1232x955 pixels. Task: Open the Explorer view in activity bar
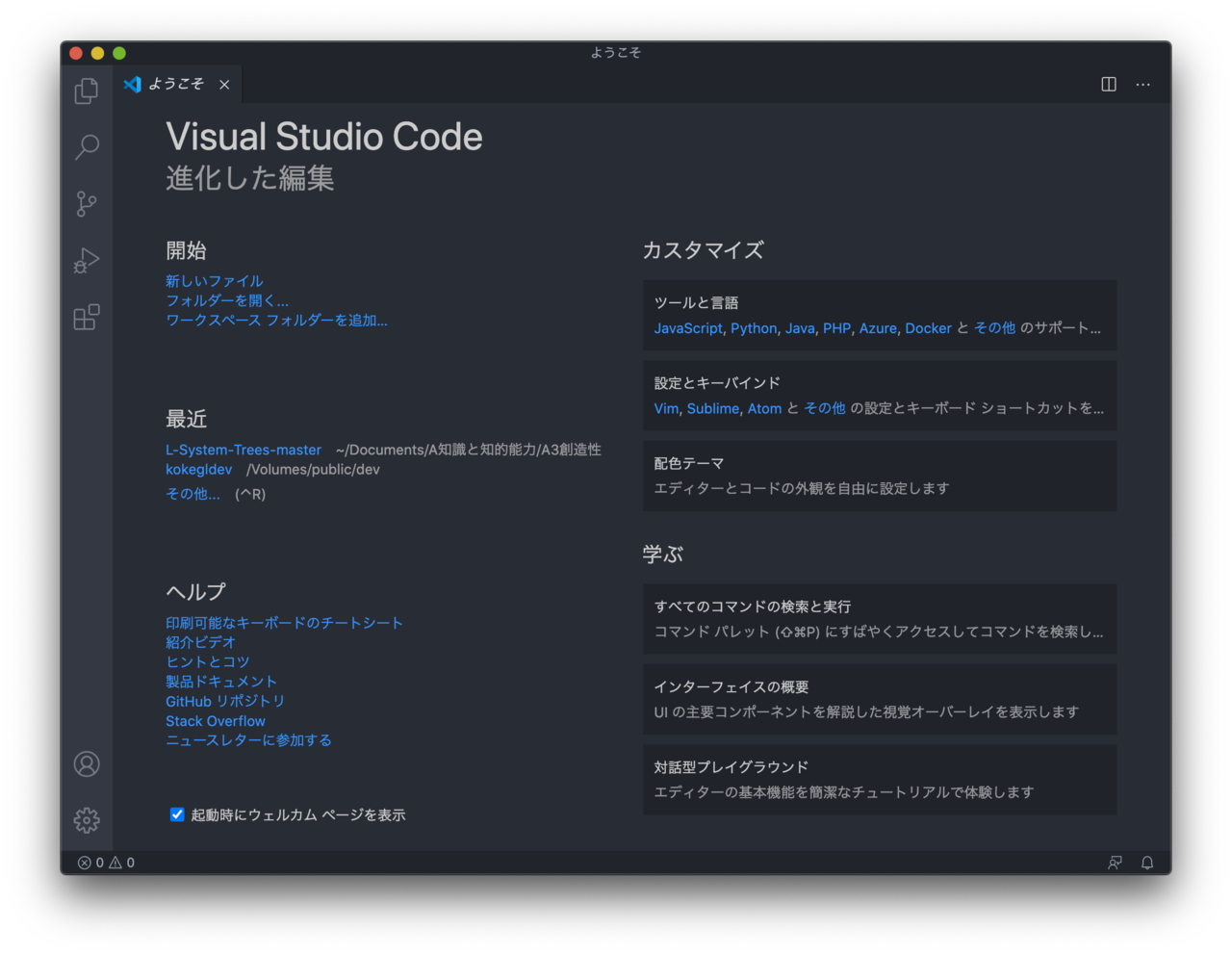[x=87, y=90]
